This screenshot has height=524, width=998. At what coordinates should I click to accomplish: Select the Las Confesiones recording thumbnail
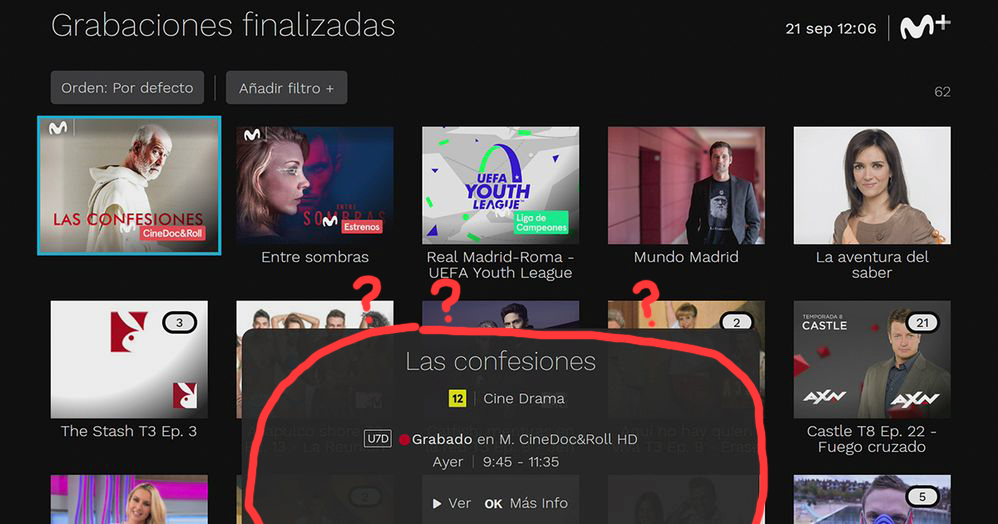tap(129, 185)
